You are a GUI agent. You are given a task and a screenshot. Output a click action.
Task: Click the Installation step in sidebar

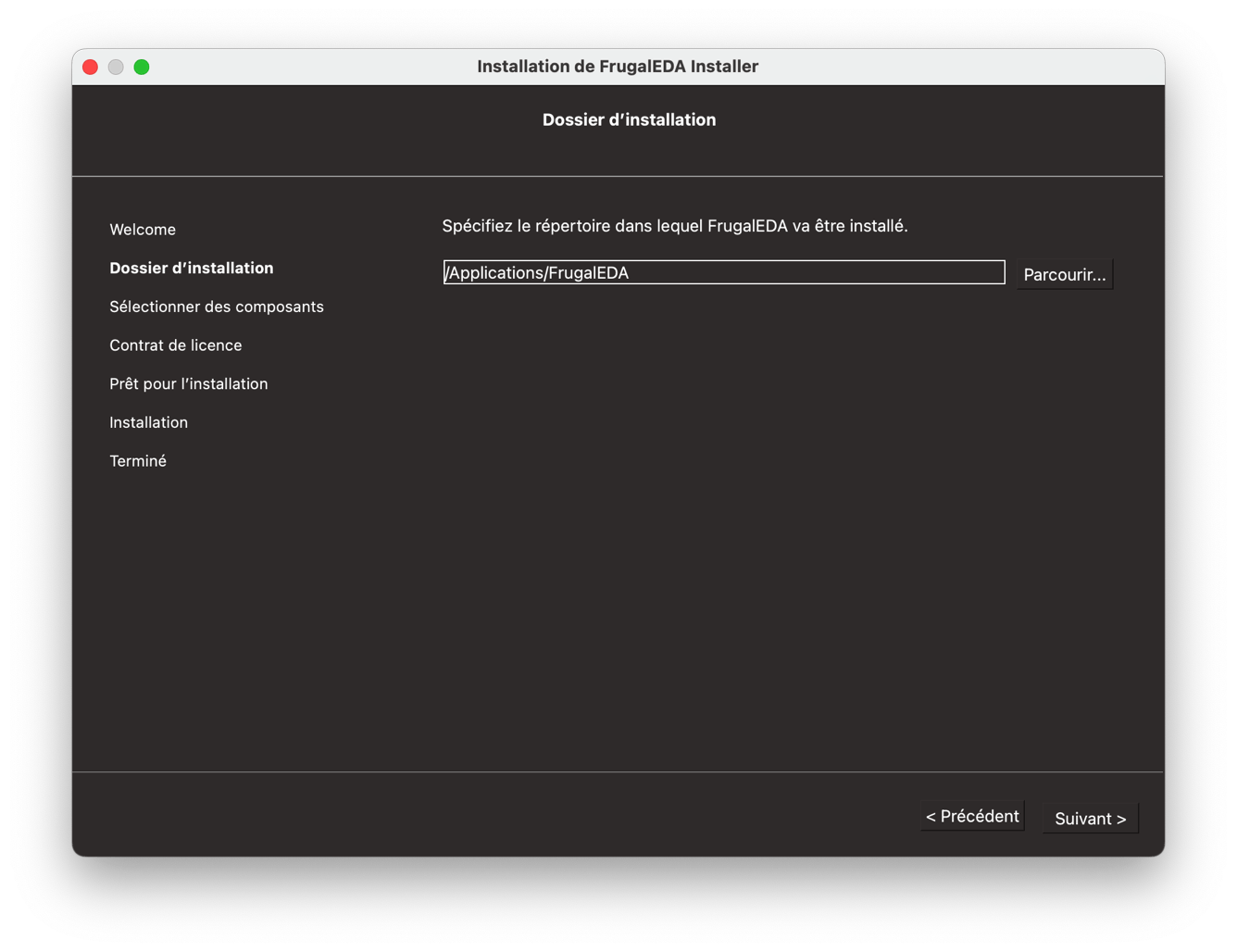click(x=149, y=422)
